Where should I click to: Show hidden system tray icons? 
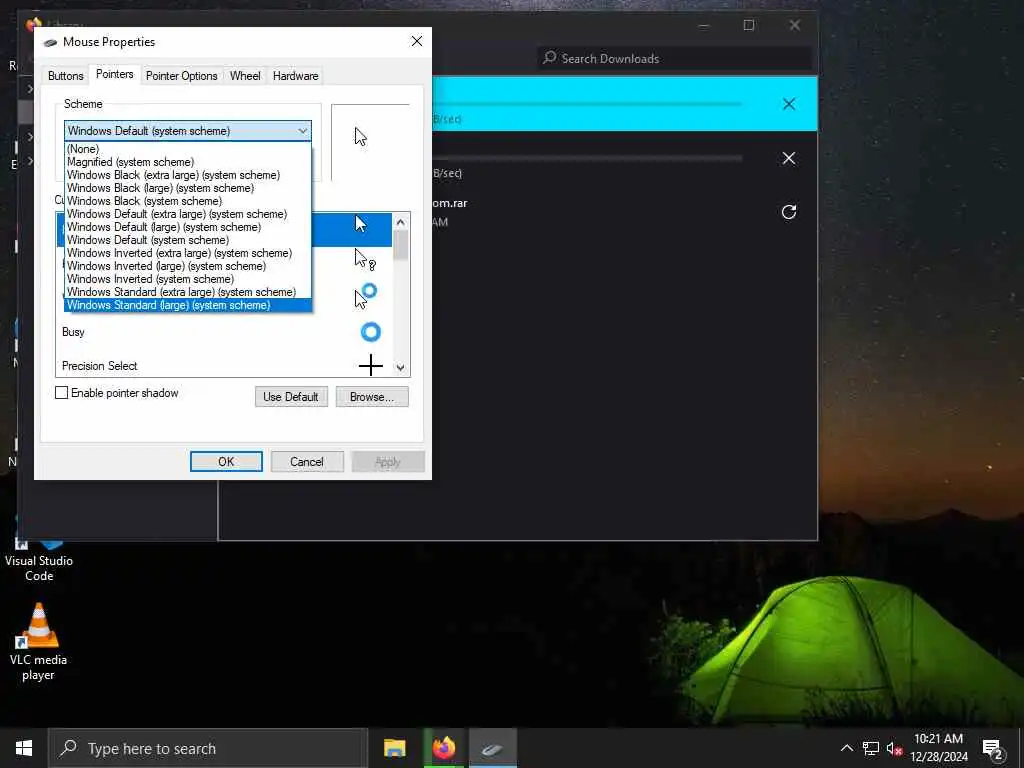pos(846,748)
